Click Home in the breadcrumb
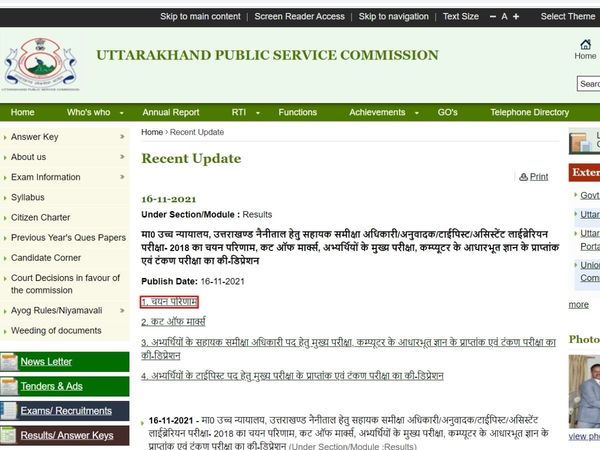This screenshot has height=450, width=600. click(152, 132)
